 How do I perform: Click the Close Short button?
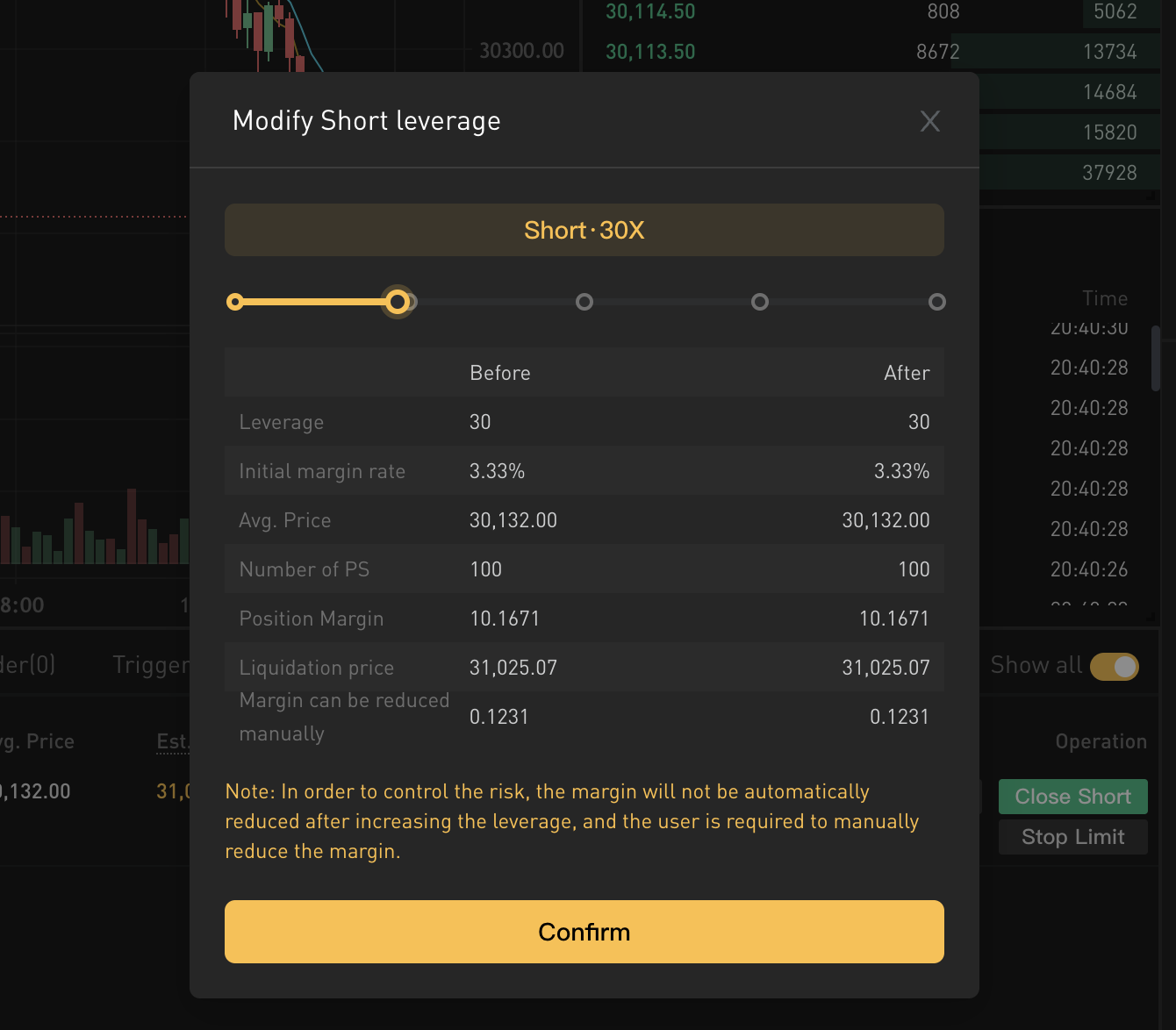pos(1072,796)
